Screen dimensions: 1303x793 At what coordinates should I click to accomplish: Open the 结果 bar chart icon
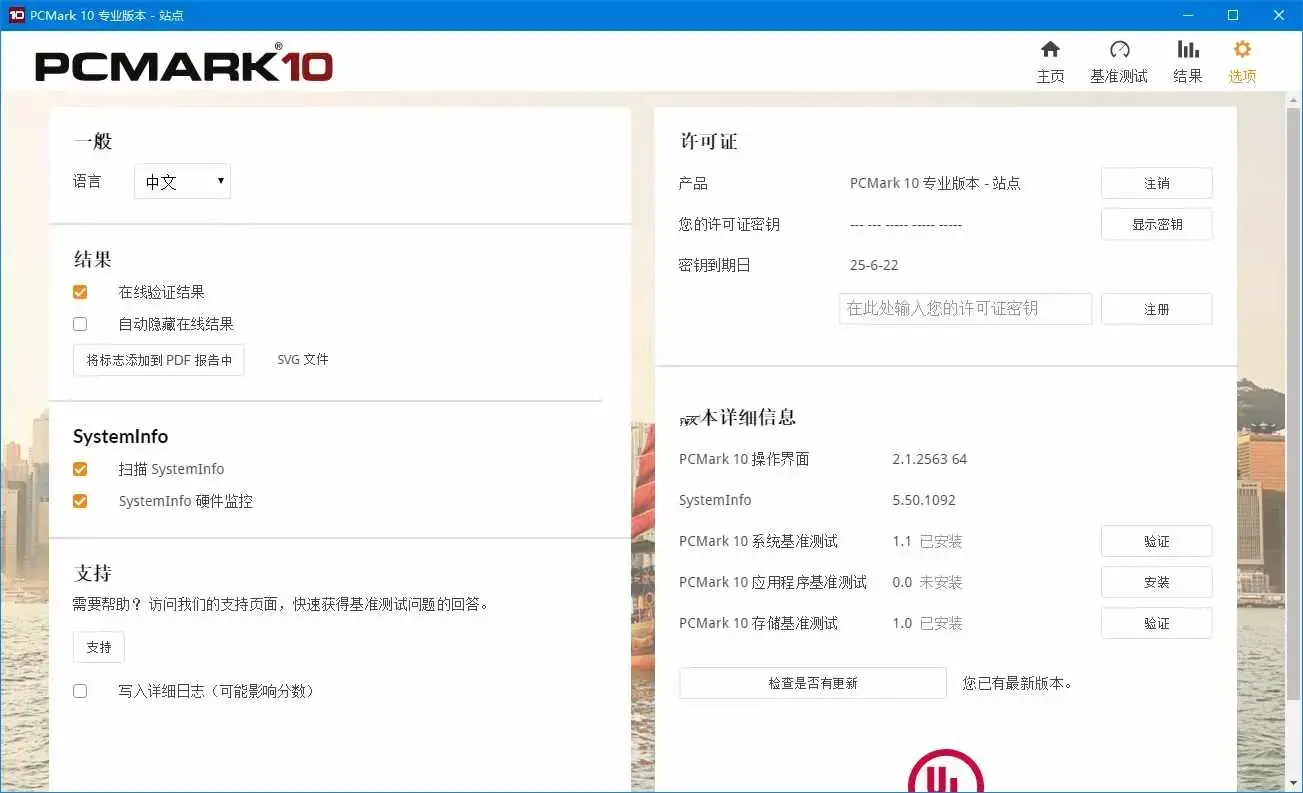click(x=1187, y=58)
